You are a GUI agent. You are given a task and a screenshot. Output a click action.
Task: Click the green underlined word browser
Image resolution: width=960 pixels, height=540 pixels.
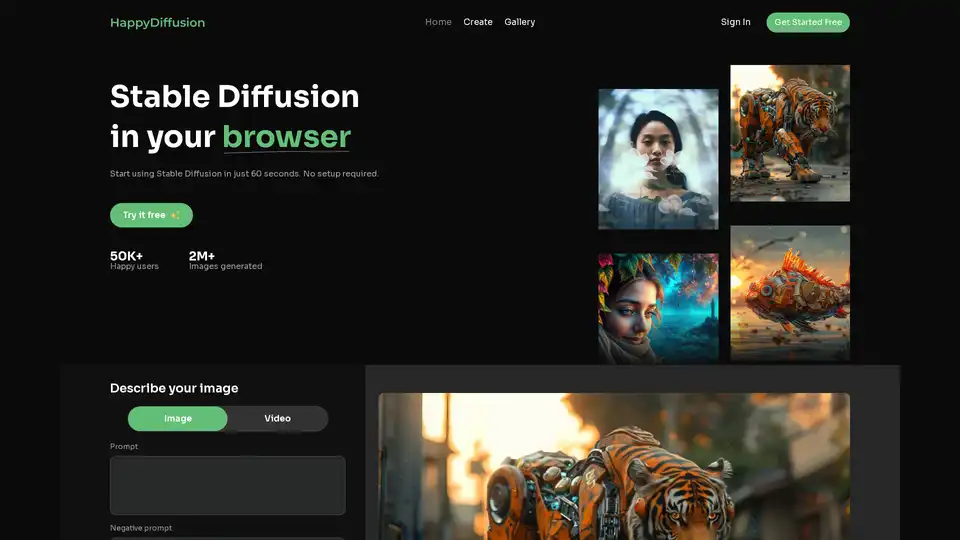(286, 137)
